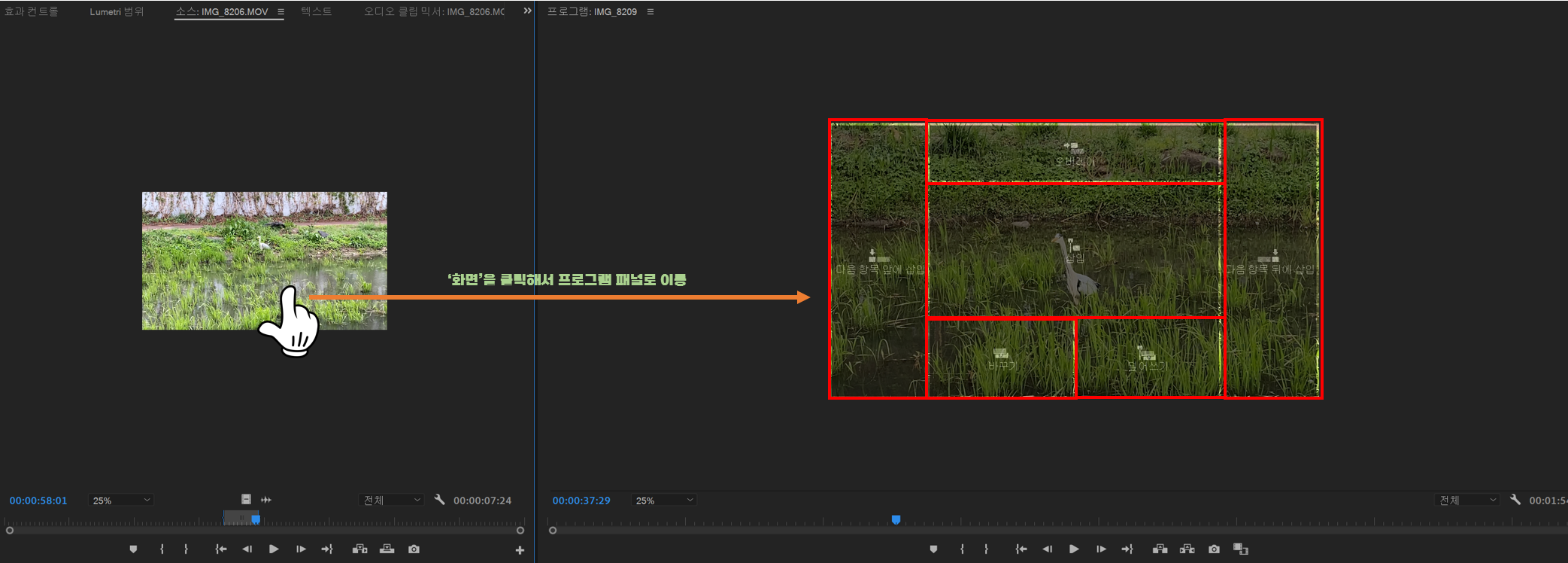Click Source timecode 00:00:58:01
Image resolution: width=1568 pixels, height=563 pixels.
point(38,501)
